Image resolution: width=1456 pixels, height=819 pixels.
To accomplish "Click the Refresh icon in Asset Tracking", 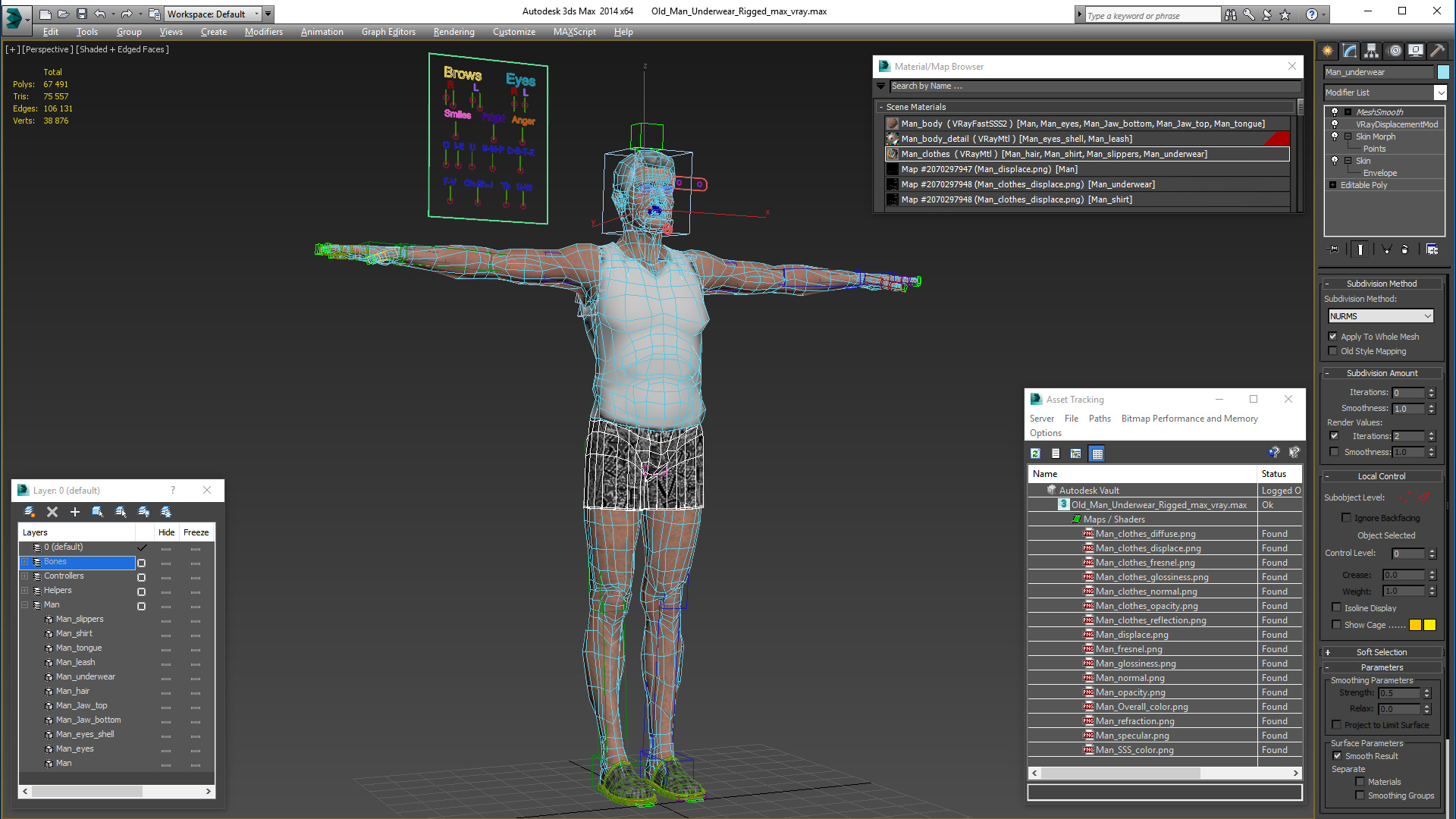I will click(x=1035, y=453).
